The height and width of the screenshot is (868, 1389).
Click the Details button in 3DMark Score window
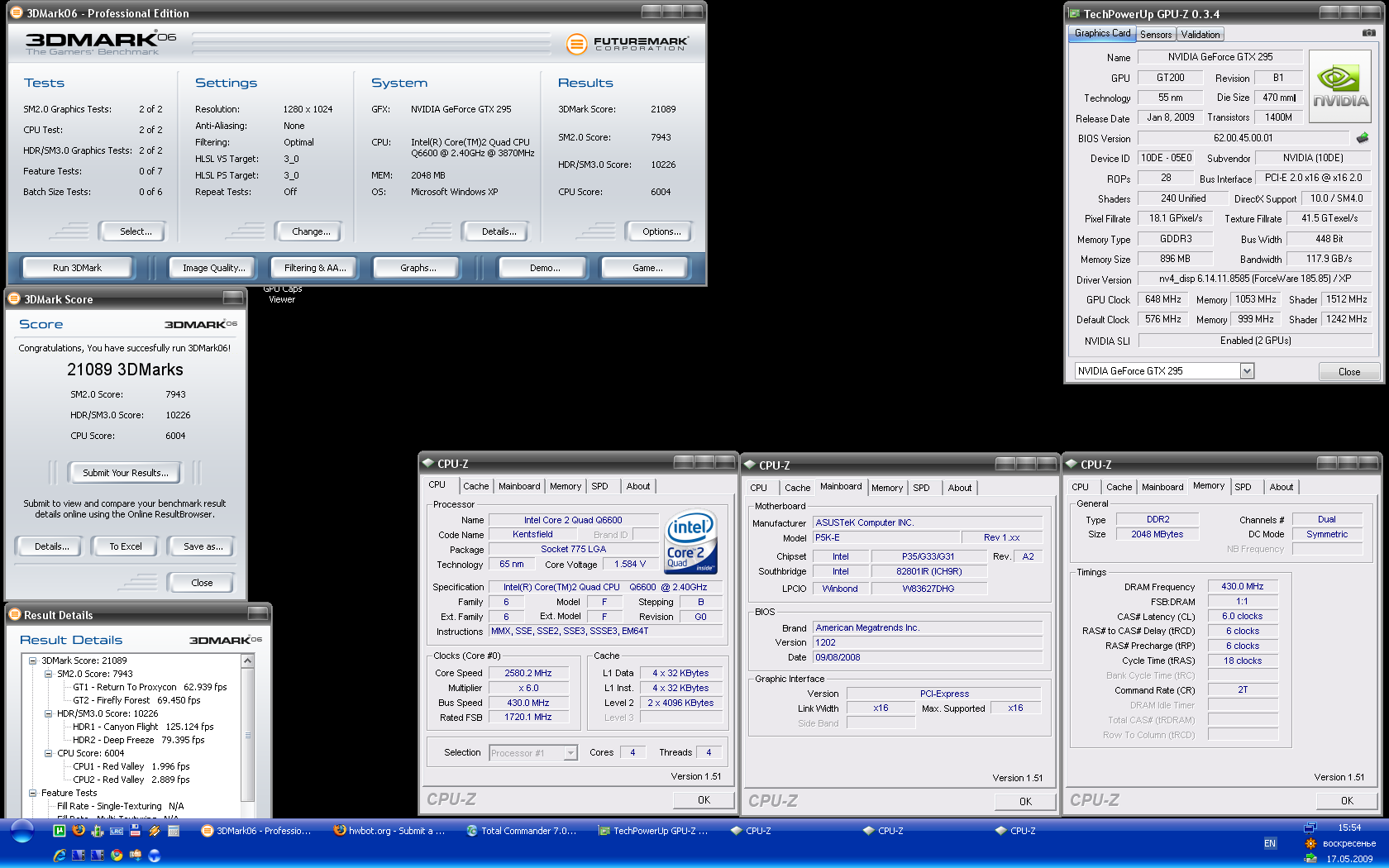[51, 546]
